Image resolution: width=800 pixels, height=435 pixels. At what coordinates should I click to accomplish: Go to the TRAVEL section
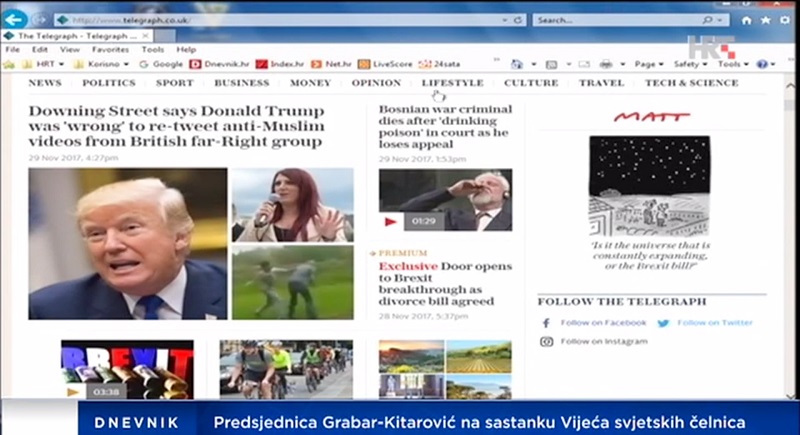tap(602, 83)
